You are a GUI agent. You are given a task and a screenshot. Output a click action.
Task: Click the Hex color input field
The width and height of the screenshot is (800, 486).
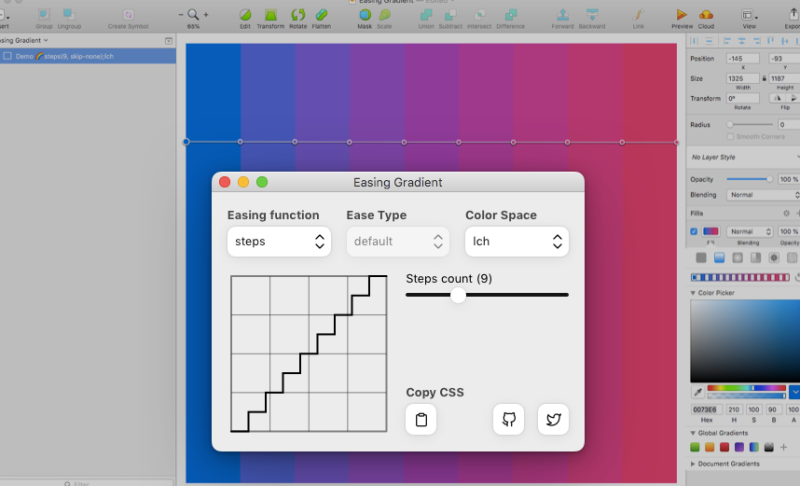coord(705,410)
